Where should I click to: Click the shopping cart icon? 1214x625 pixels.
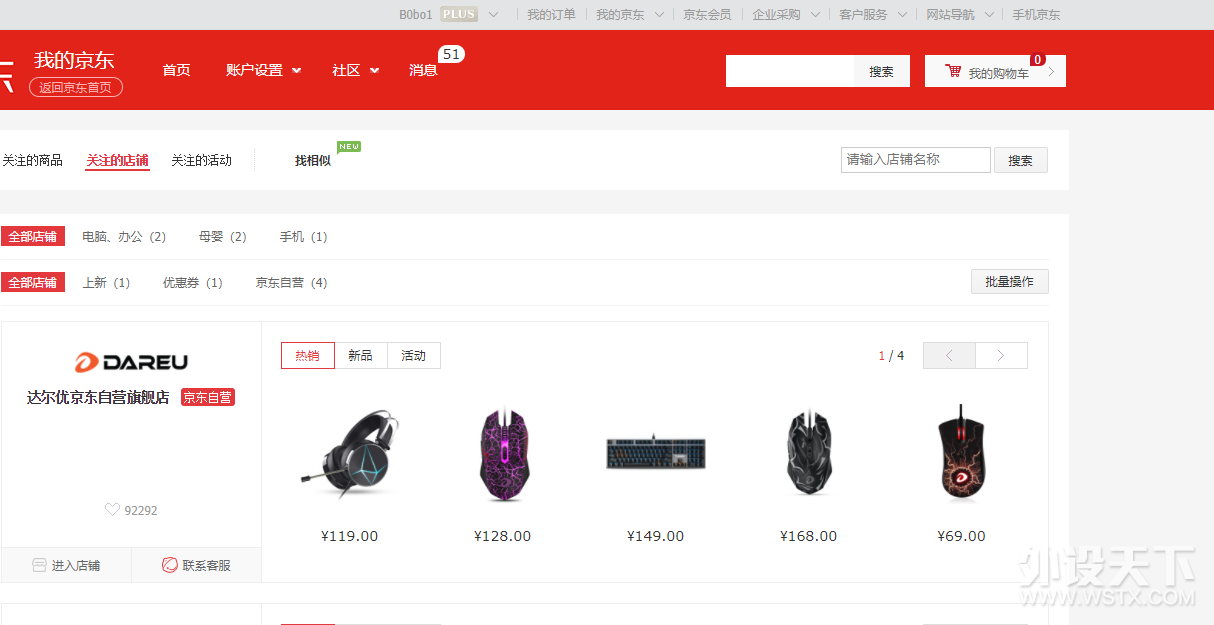tap(953, 72)
